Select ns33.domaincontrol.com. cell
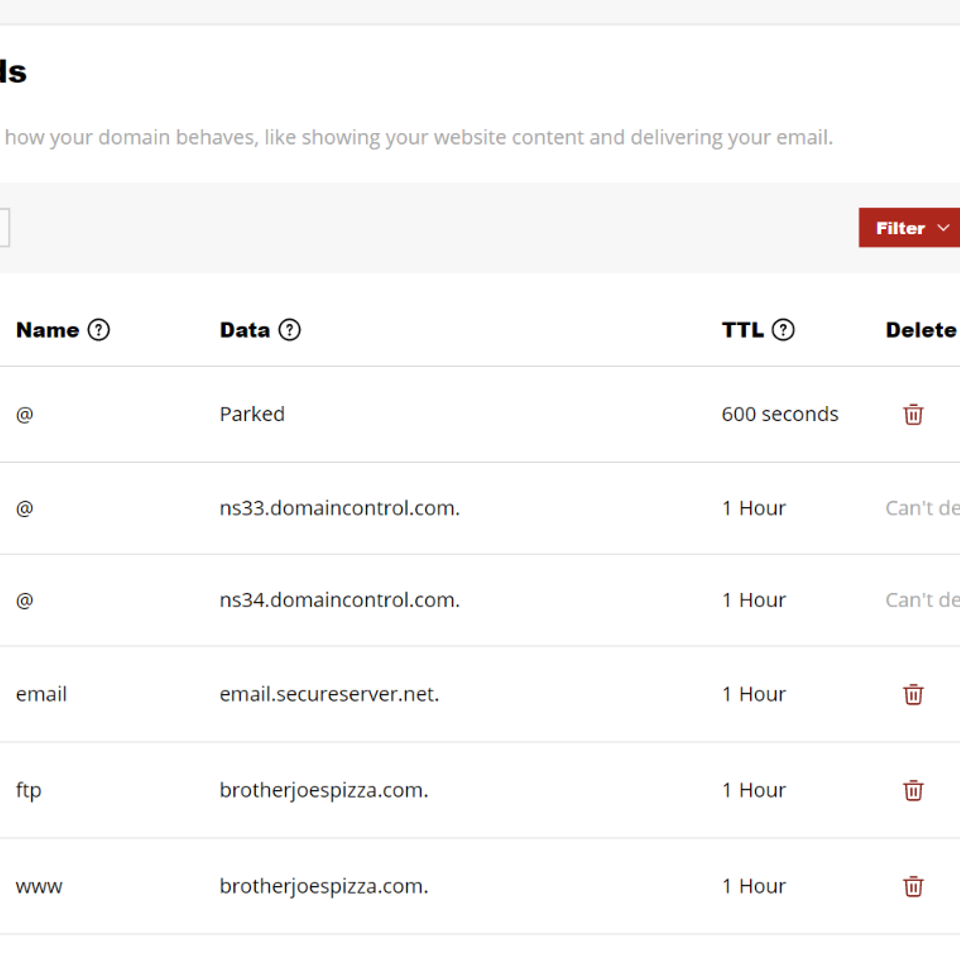Screen dimensions: 960x960 pos(340,508)
